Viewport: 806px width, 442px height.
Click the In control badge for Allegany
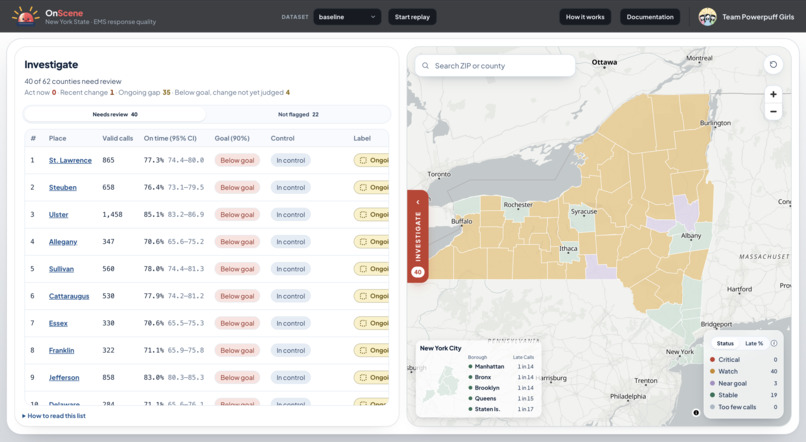(x=290, y=242)
